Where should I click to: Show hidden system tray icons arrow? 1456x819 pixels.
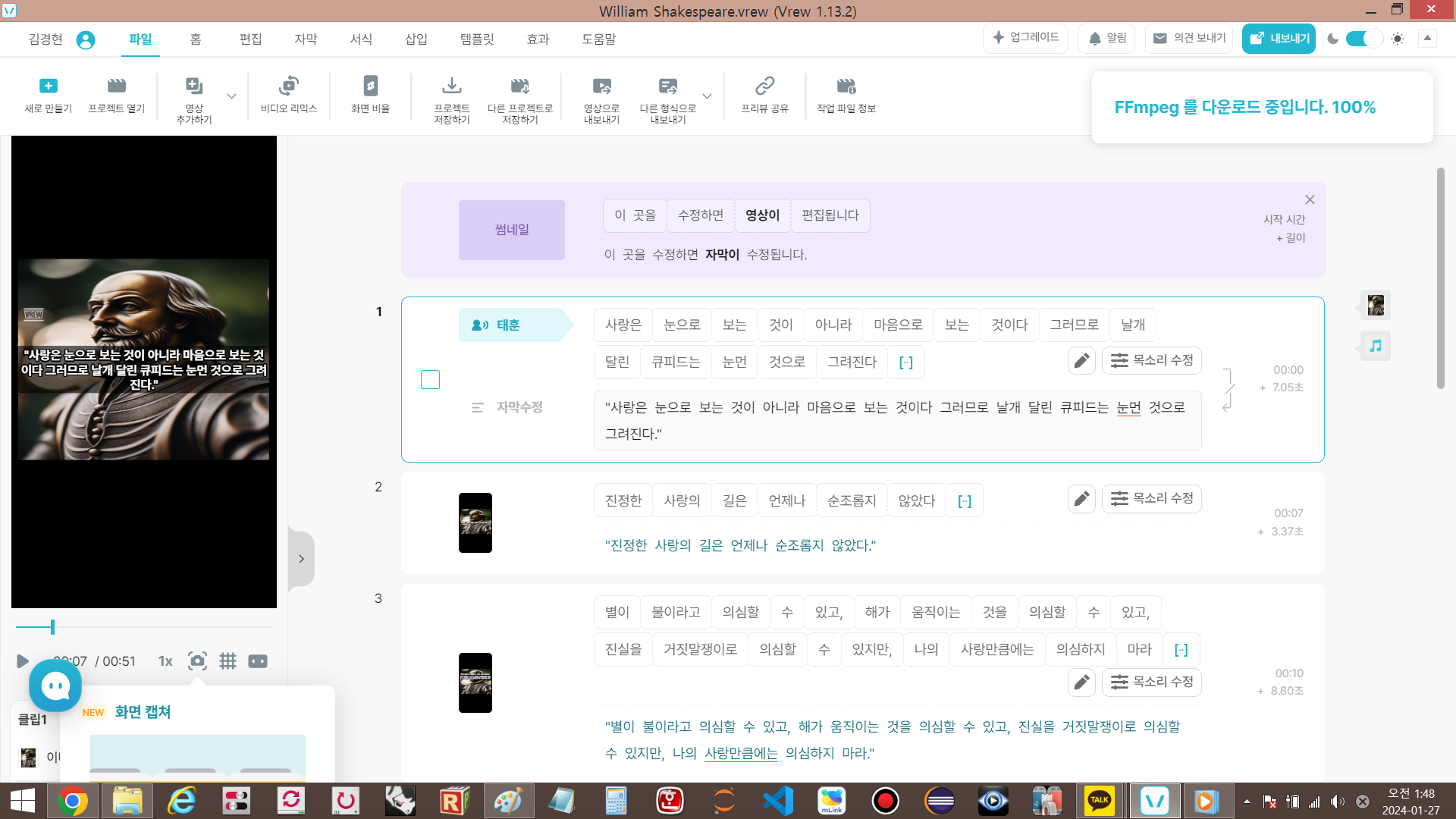tap(1247, 801)
